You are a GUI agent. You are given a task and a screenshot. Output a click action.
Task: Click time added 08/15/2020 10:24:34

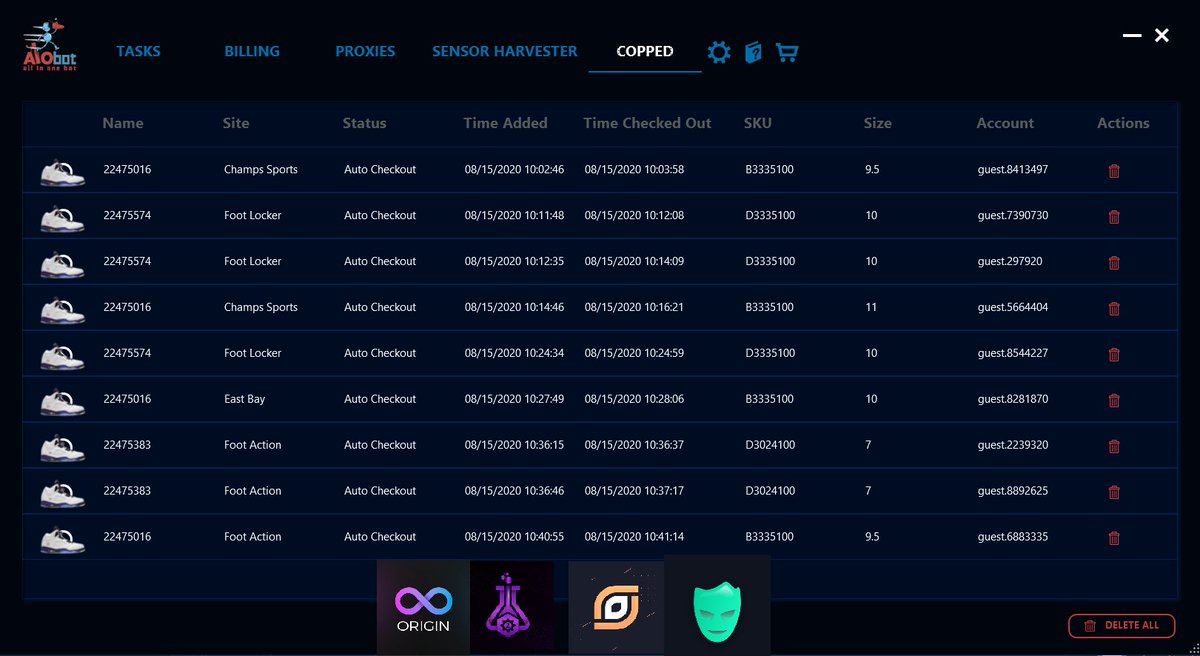pos(514,353)
